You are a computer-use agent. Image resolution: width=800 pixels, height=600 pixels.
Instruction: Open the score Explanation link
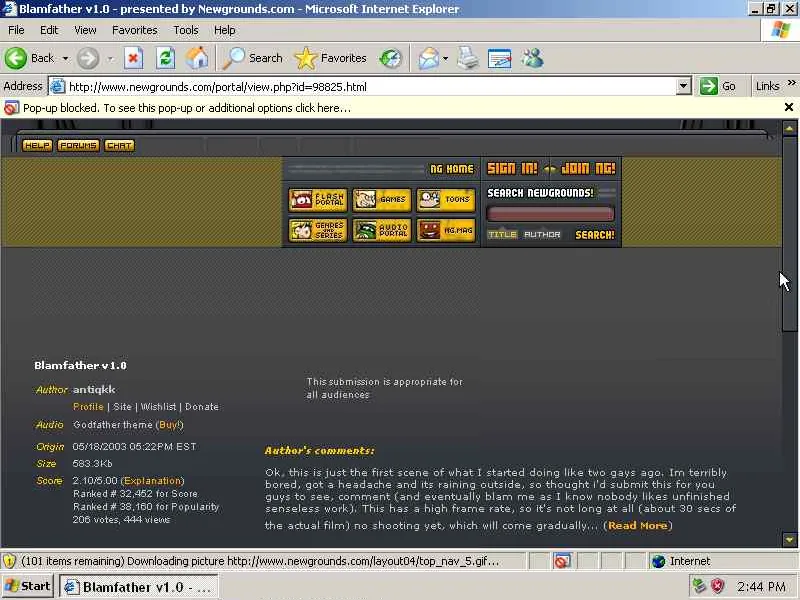pos(153,481)
